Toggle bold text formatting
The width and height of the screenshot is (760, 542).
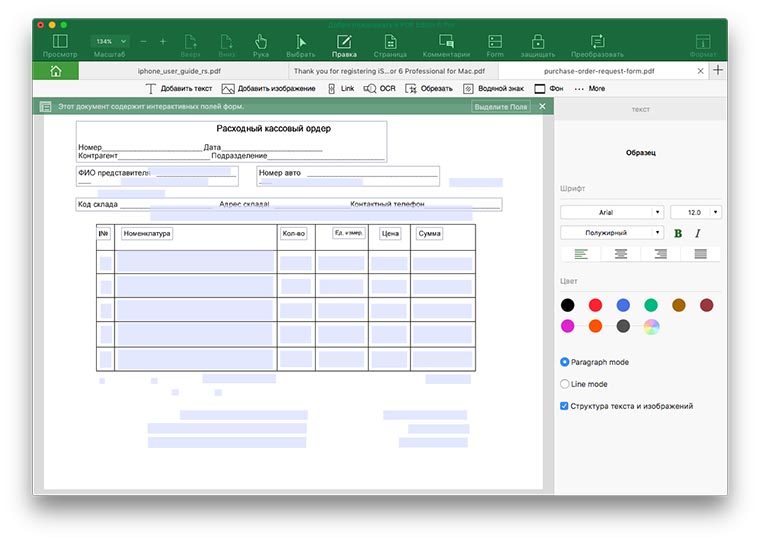[678, 233]
